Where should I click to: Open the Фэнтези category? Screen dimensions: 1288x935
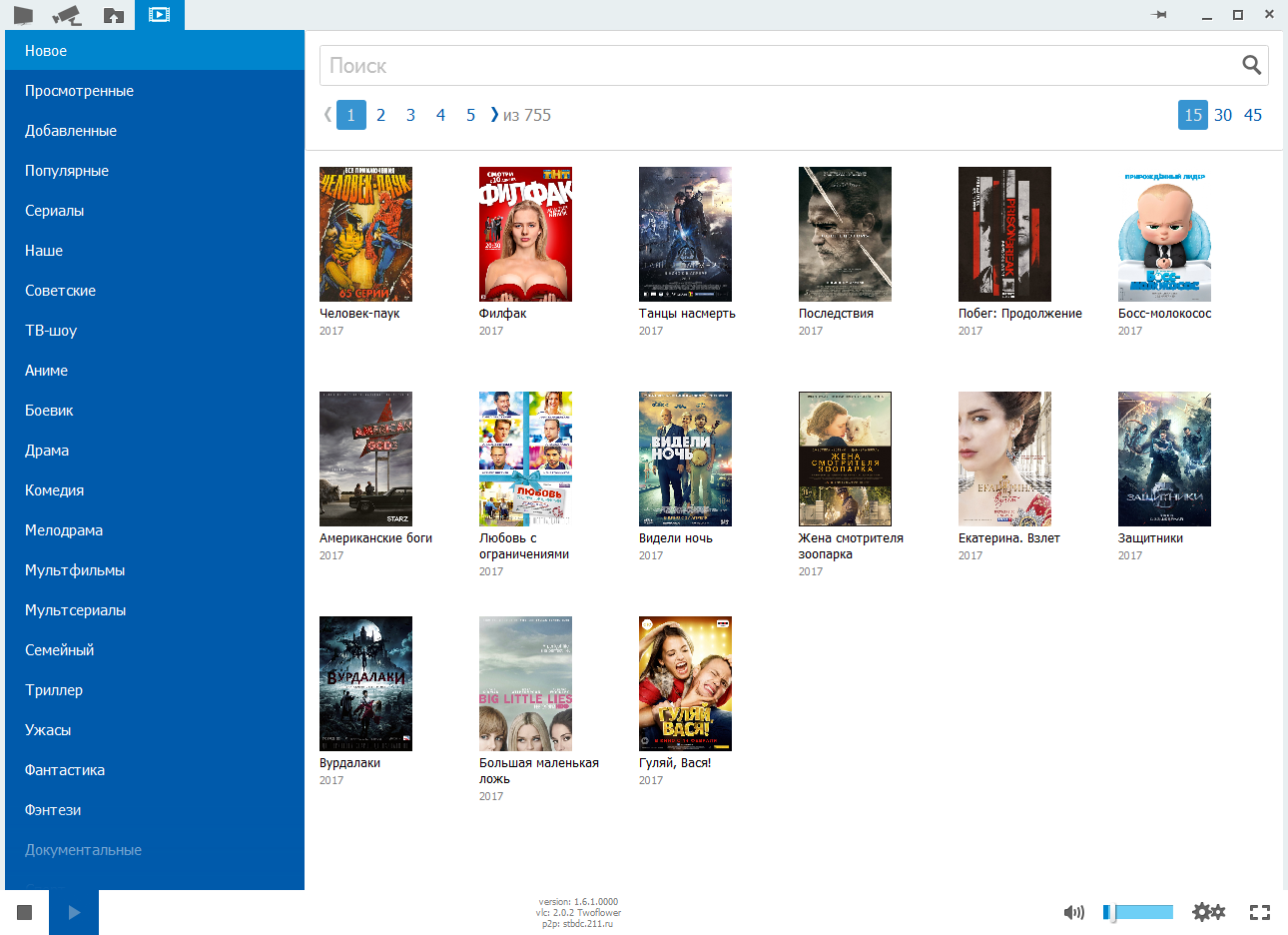(155, 809)
